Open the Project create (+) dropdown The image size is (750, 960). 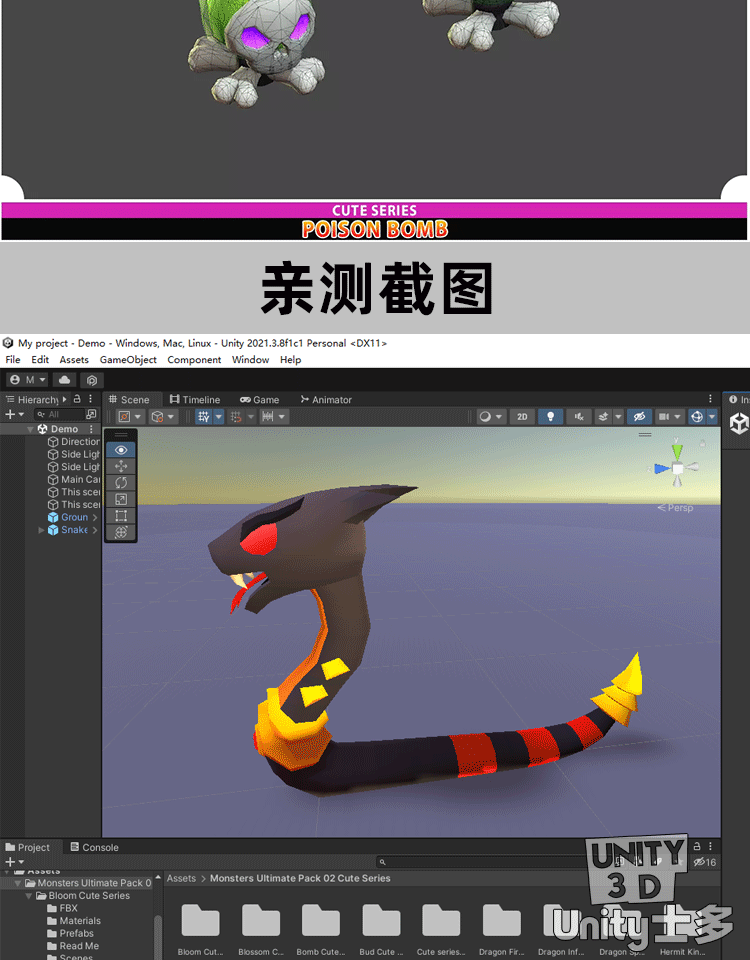tap(15, 862)
